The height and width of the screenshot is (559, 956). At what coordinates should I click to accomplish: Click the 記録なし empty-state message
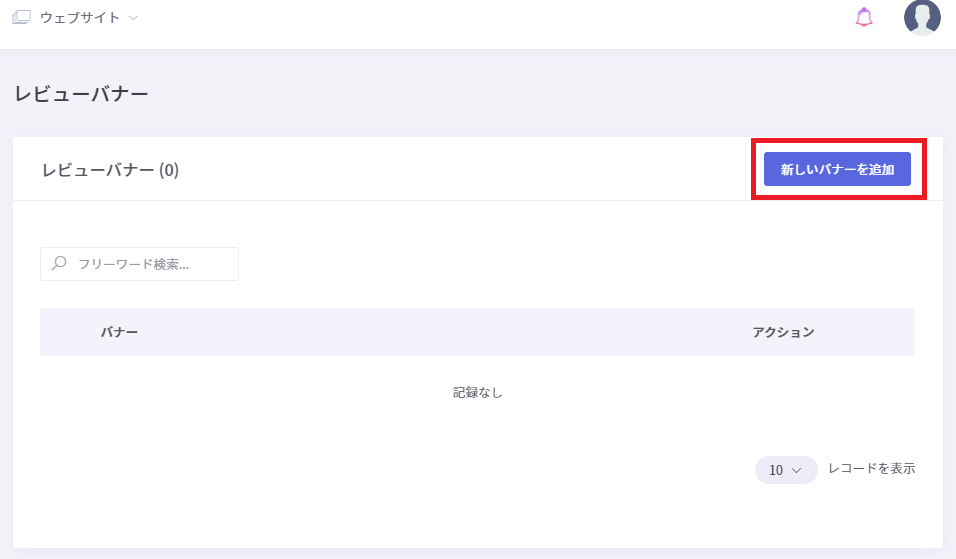pyautogui.click(x=478, y=393)
